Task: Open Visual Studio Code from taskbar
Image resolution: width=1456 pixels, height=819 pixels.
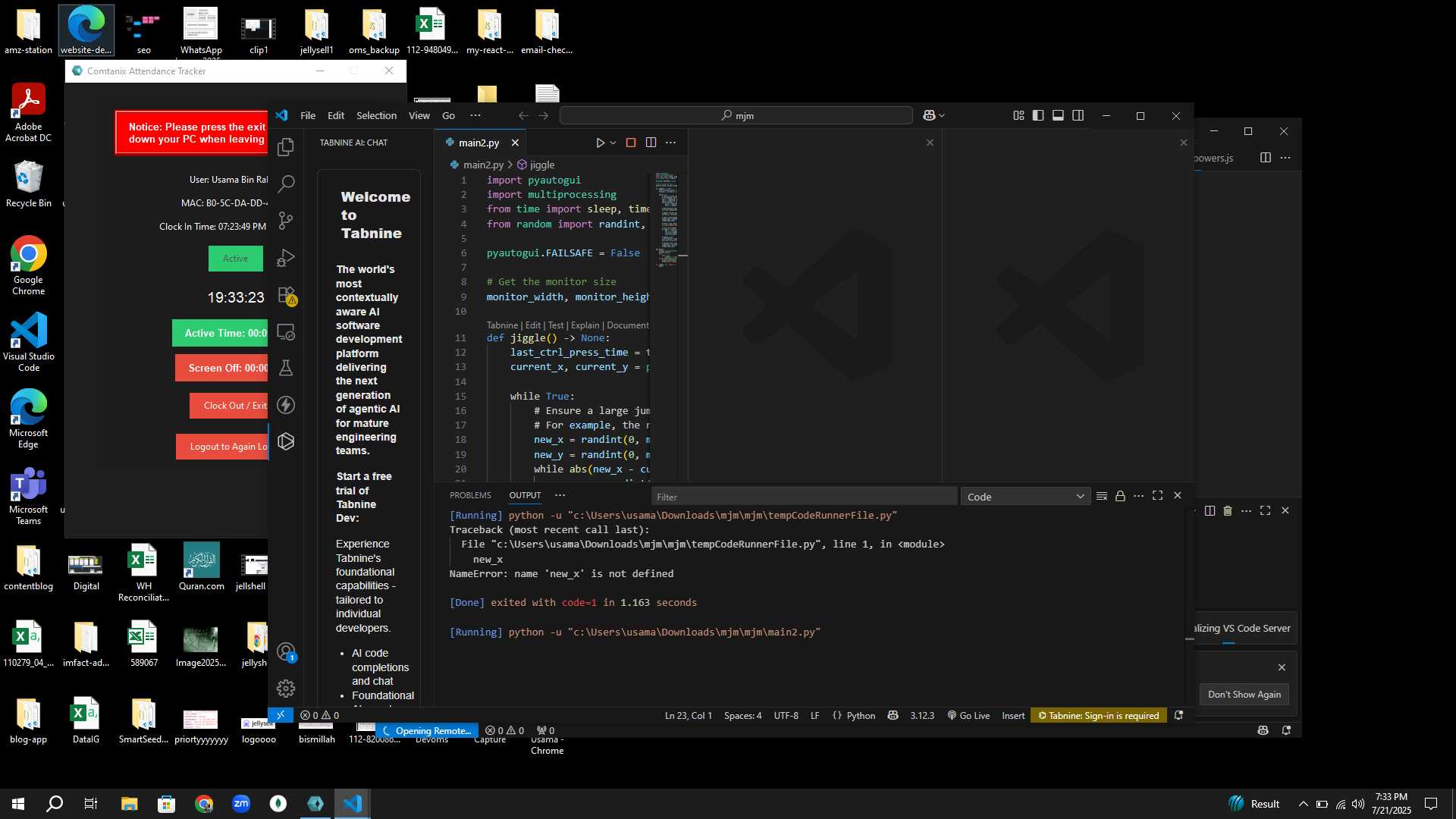Action: [353, 804]
